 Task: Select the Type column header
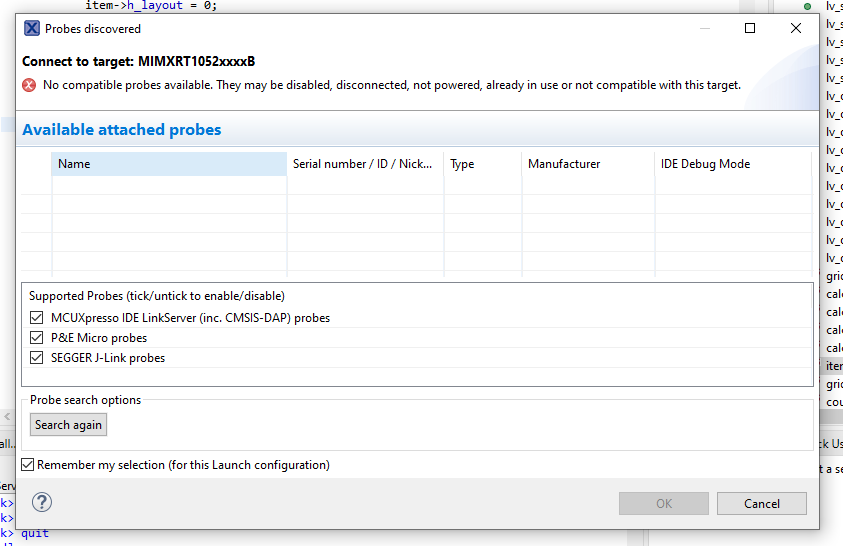[x=482, y=164]
